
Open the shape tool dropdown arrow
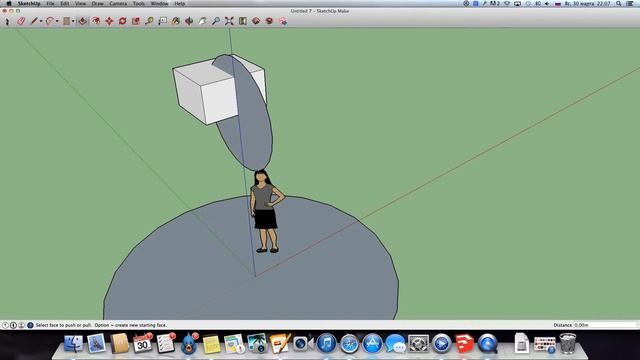73,22
